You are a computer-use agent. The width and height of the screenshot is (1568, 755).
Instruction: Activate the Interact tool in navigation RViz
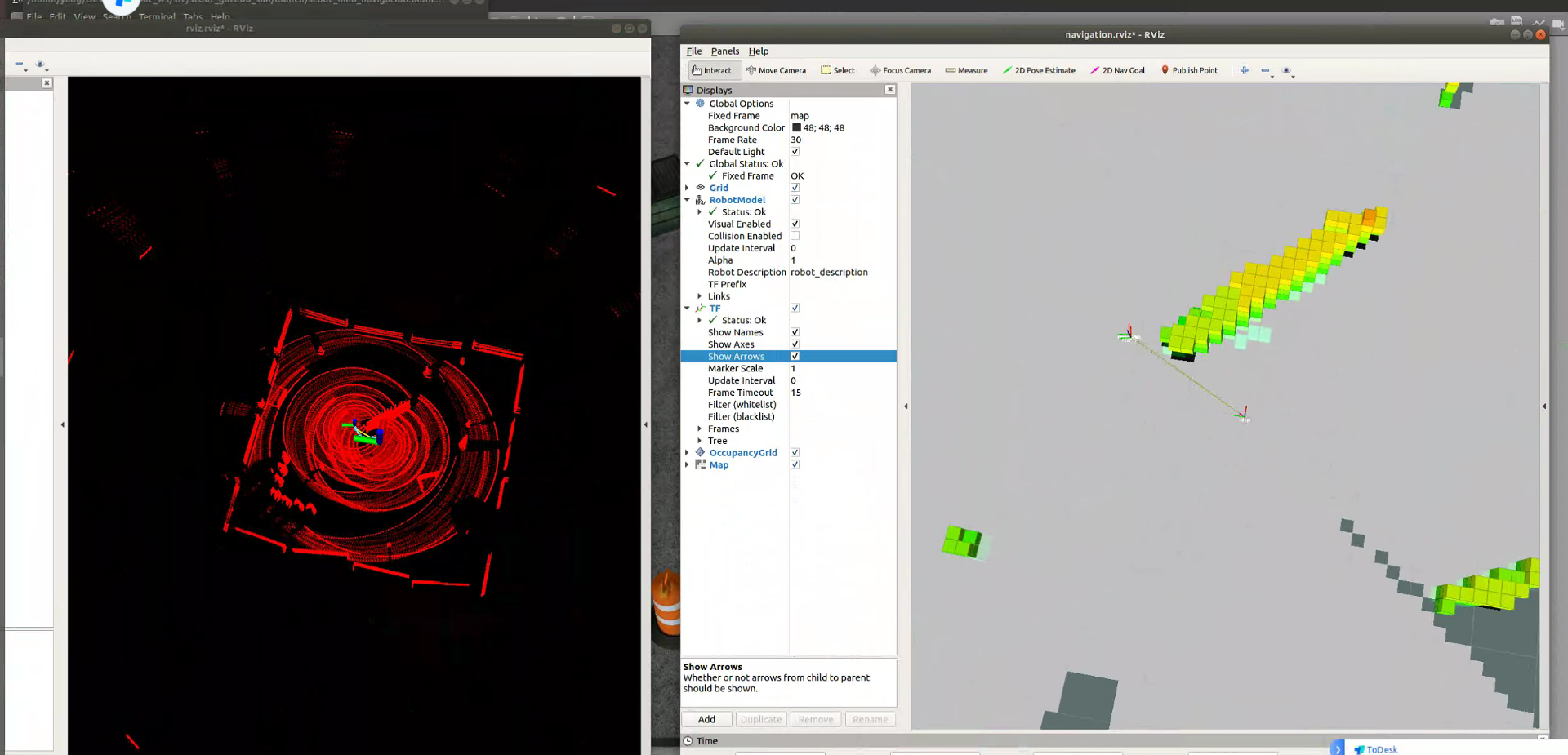point(715,70)
